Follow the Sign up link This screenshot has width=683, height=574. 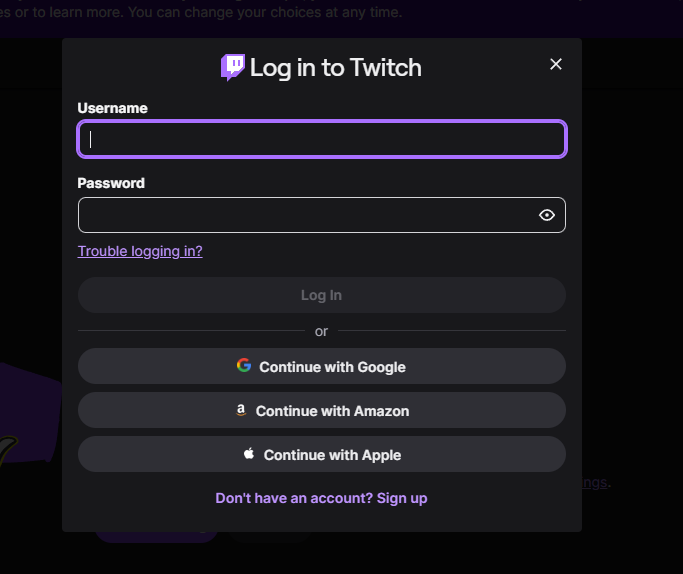(x=402, y=498)
